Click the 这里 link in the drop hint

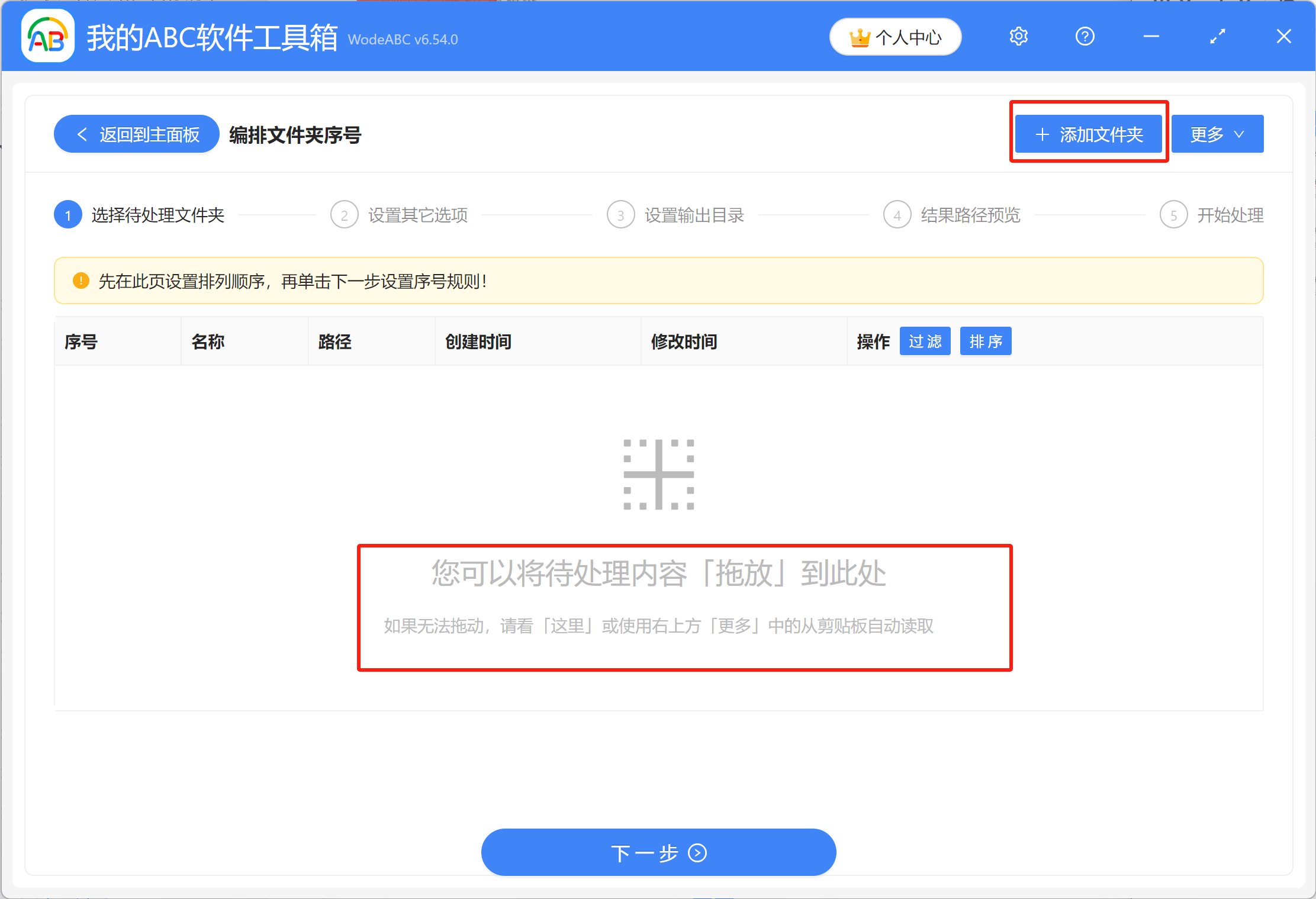(567, 626)
